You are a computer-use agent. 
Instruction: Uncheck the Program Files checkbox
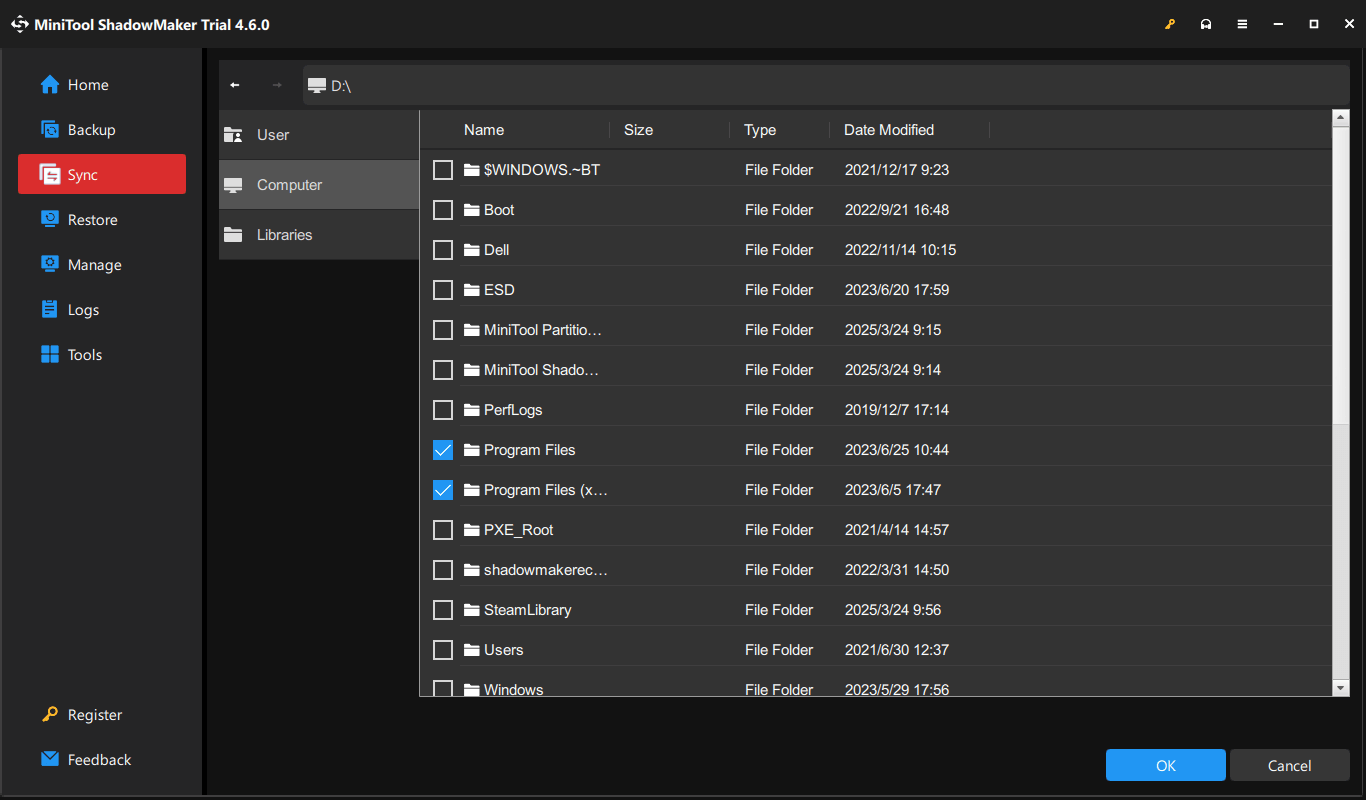(x=443, y=450)
